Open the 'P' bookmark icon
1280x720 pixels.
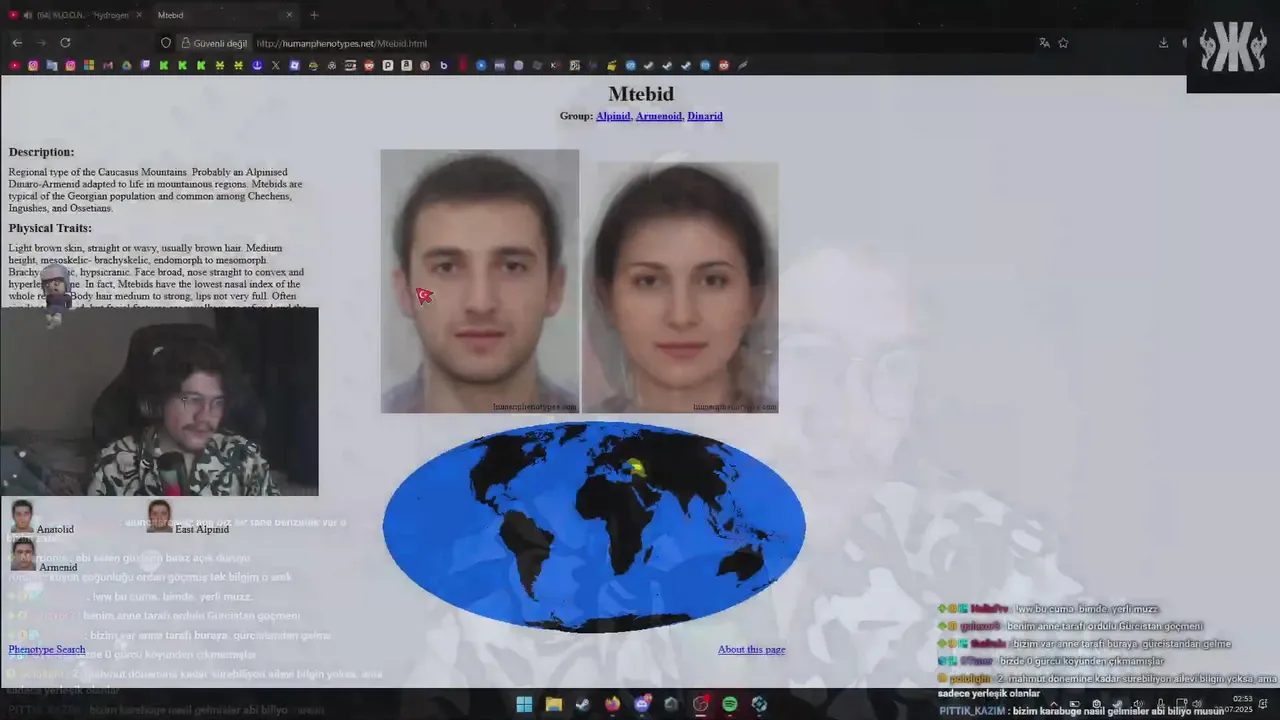pyautogui.click(x=387, y=66)
